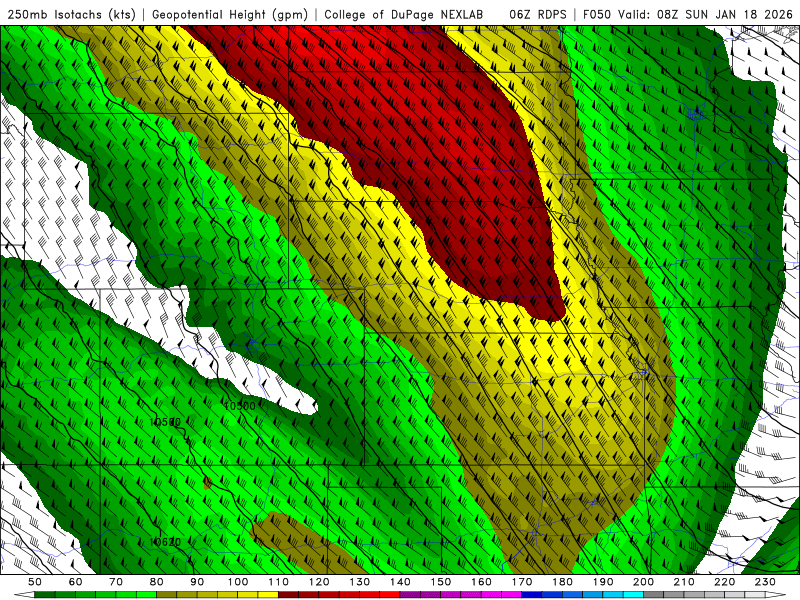The image size is (800, 600).
Task: Select the 160 colorbar value
Action: [x=481, y=582]
